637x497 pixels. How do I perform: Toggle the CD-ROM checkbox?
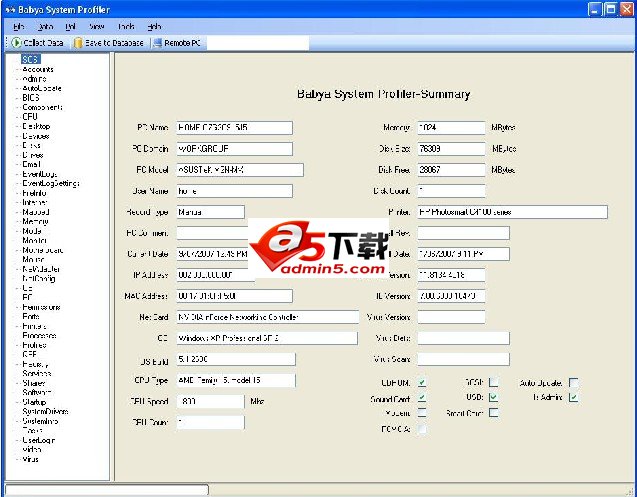coord(423,382)
